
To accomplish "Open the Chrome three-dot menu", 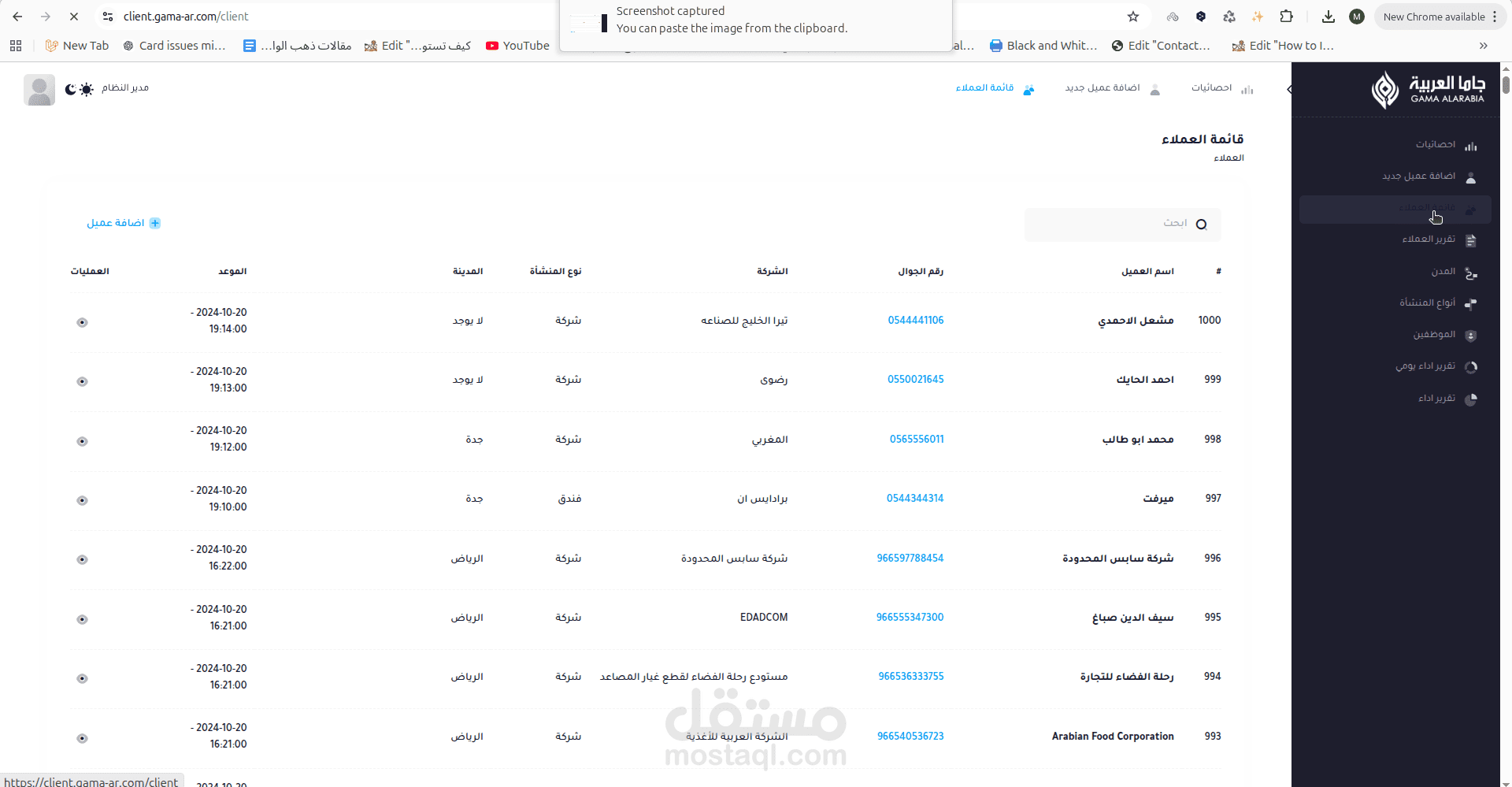I will tap(1495, 17).
